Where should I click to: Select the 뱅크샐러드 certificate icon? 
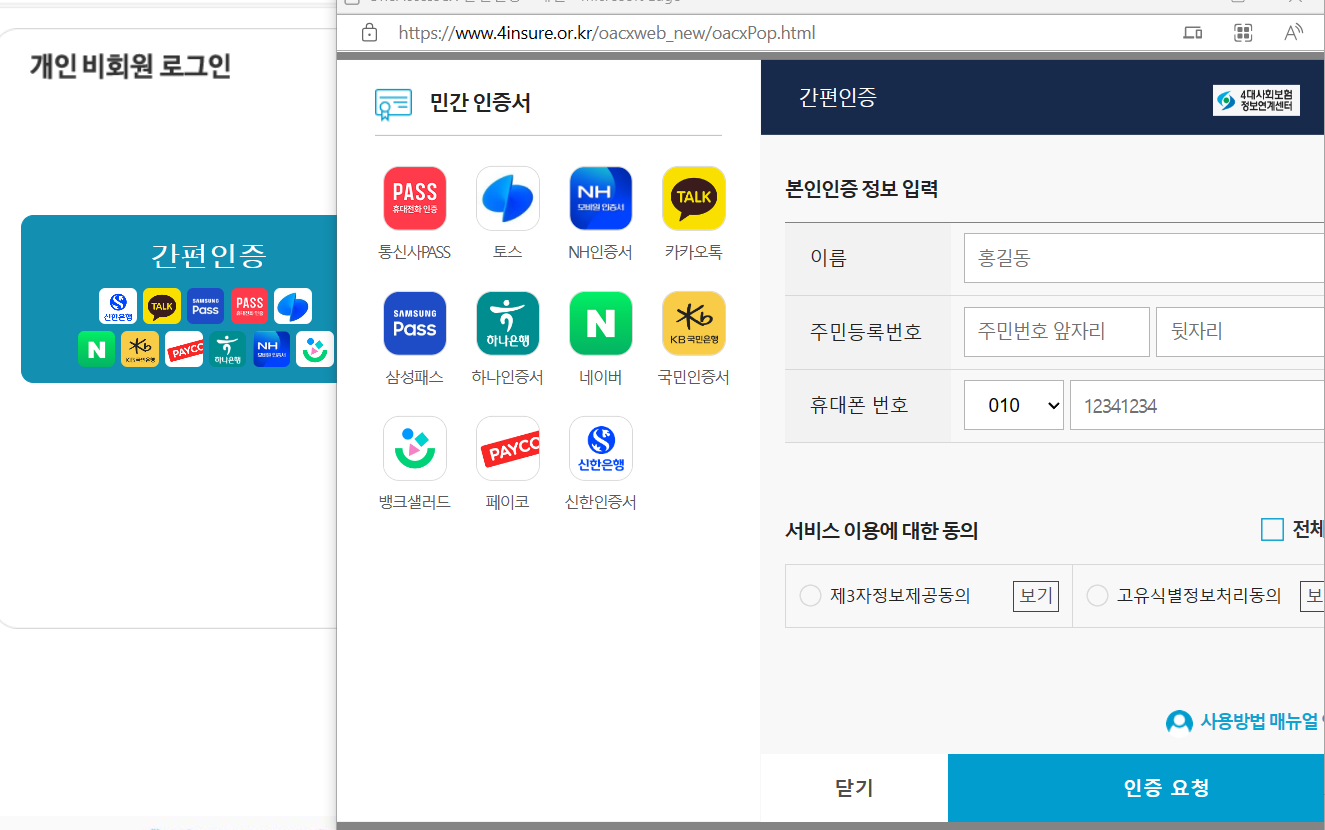tap(415, 448)
